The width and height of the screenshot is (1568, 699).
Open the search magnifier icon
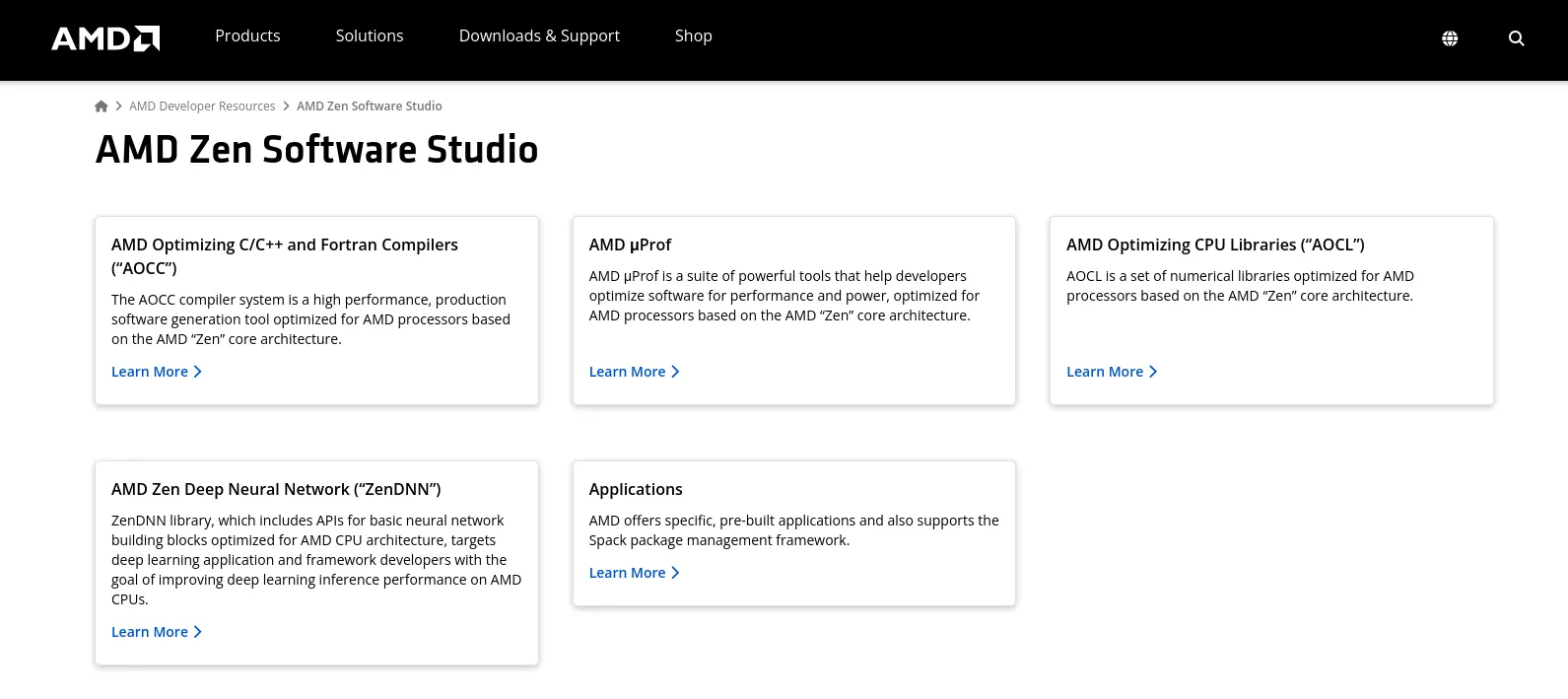coord(1516,38)
